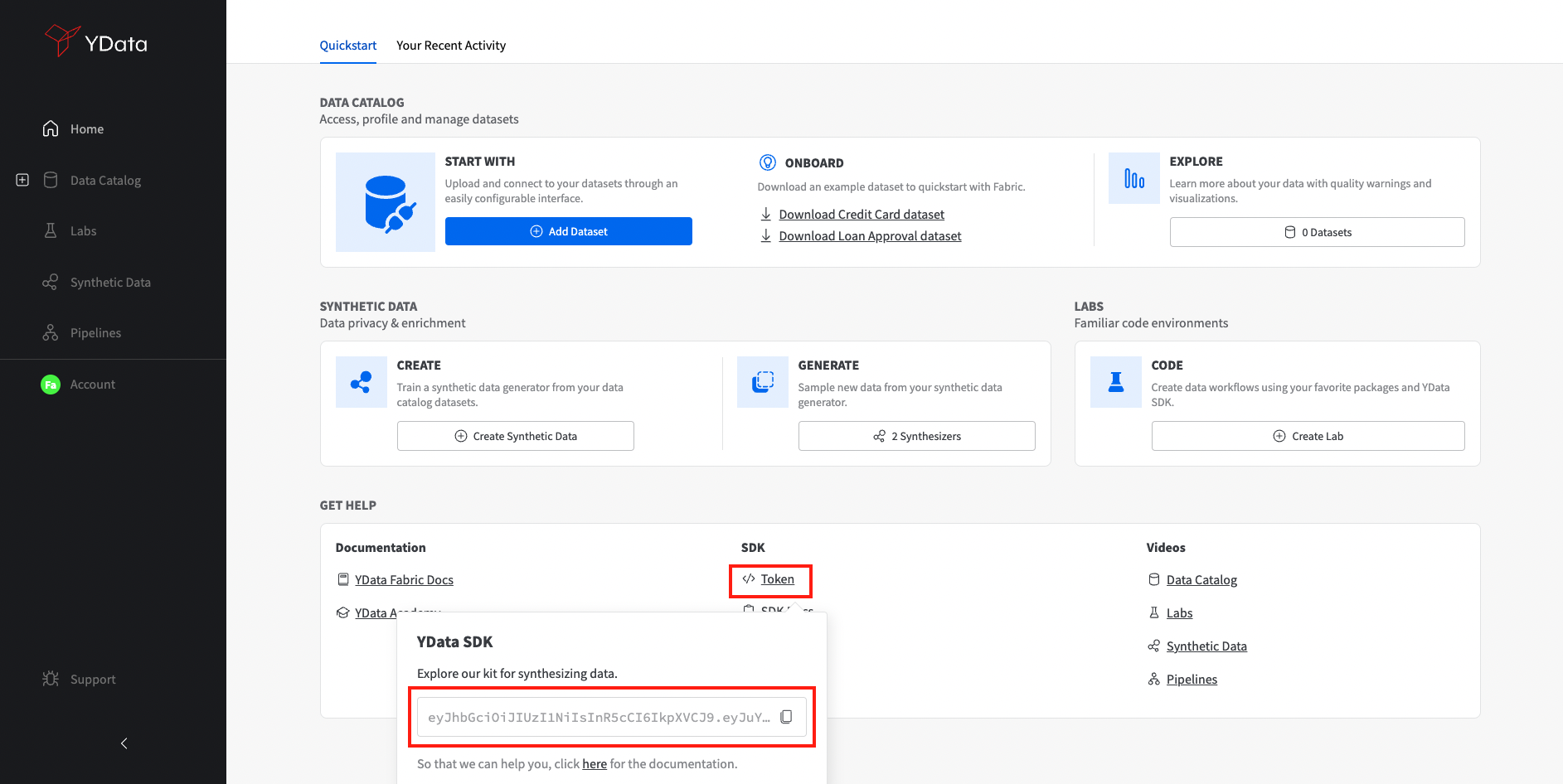
Task: Click the GET HELP section heading
Action: (x=348, y=506)
